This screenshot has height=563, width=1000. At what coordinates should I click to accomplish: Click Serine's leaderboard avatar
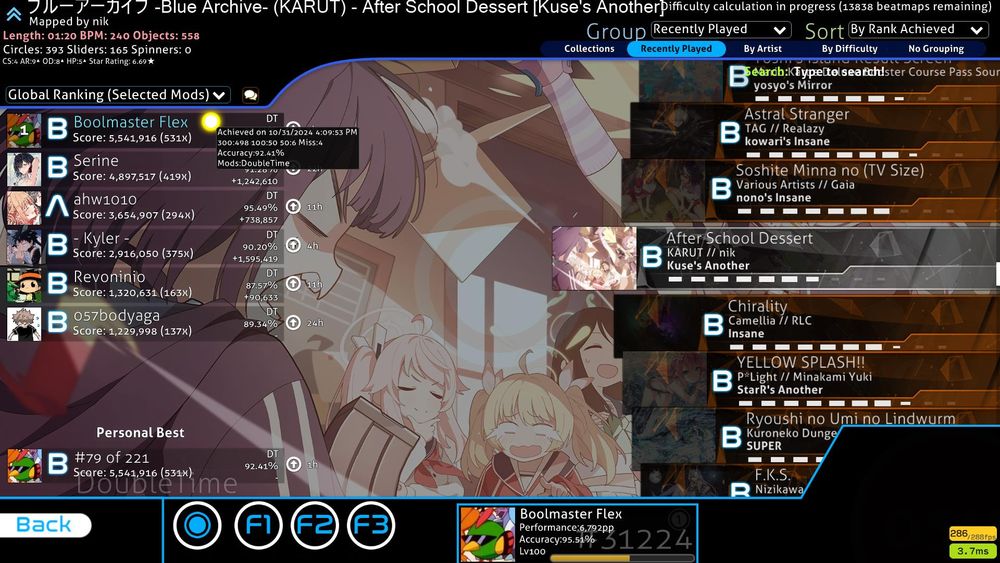click(24, 169)
